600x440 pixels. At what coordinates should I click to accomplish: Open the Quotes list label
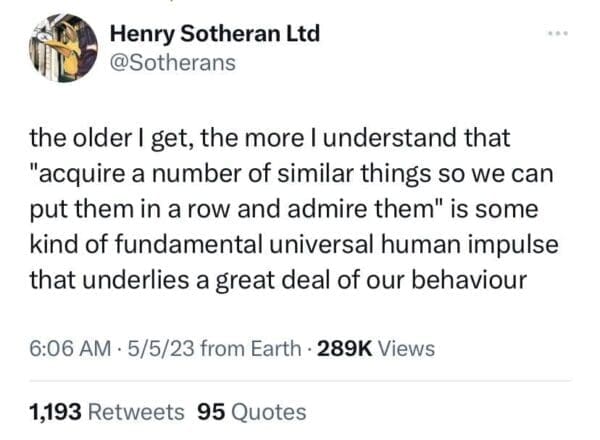point(267,411)
